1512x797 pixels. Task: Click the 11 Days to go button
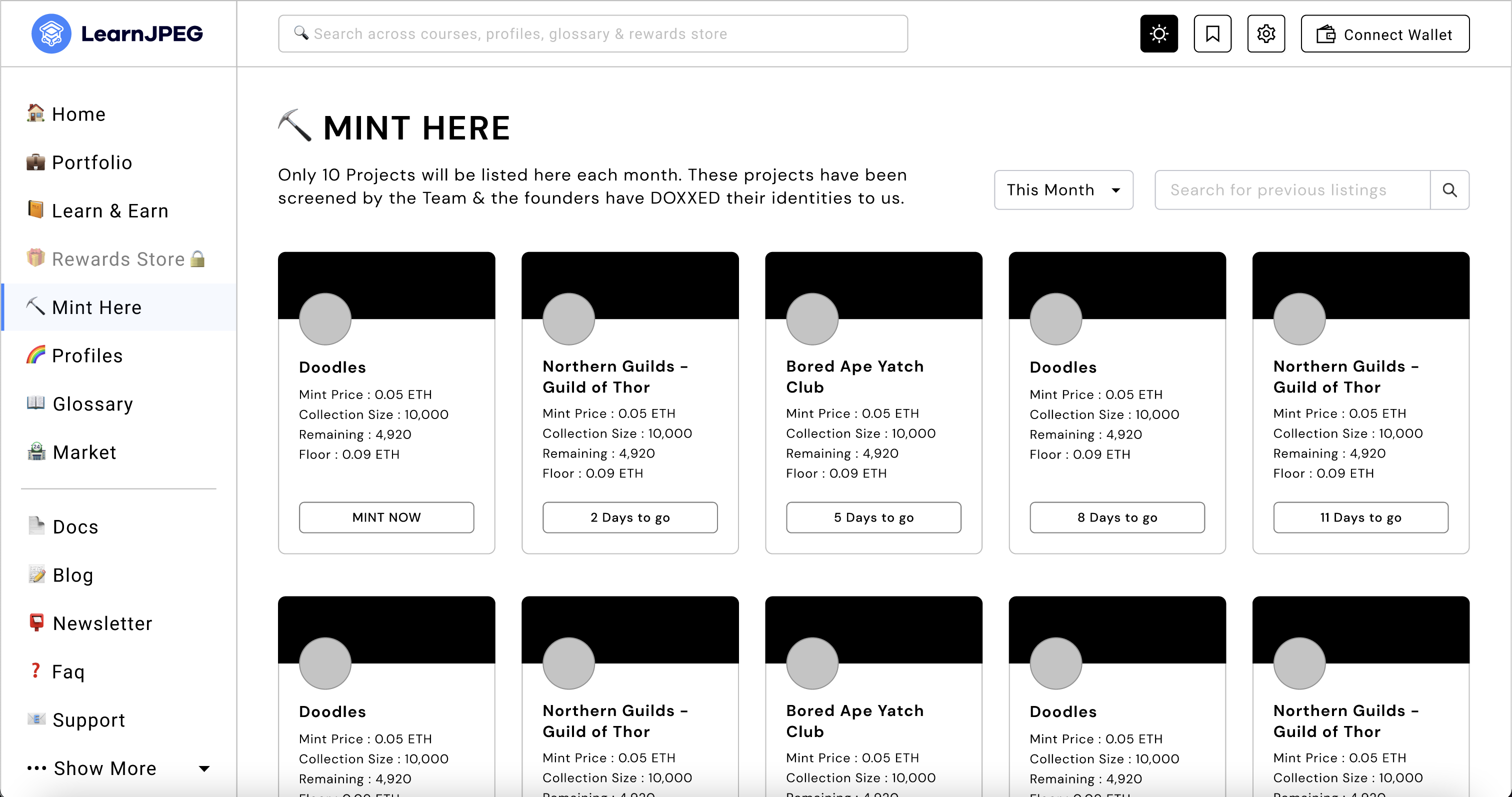coord(1360,517)
